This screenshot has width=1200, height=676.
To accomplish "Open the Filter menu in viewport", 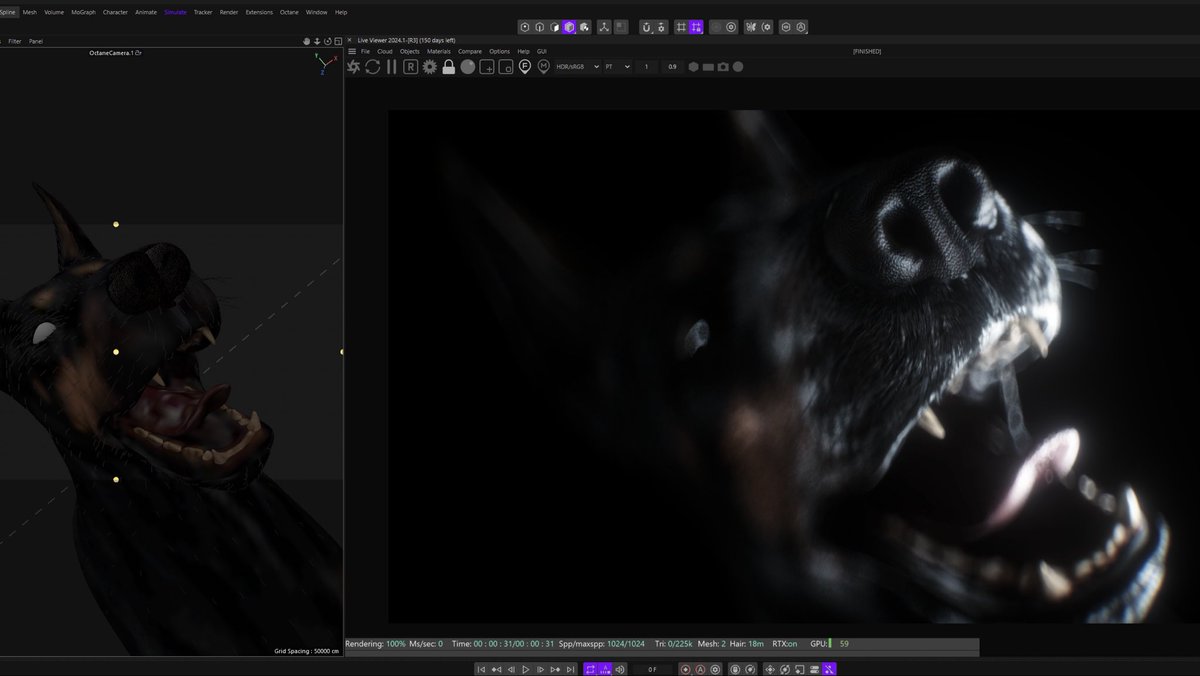I will [x=15, y=41].
